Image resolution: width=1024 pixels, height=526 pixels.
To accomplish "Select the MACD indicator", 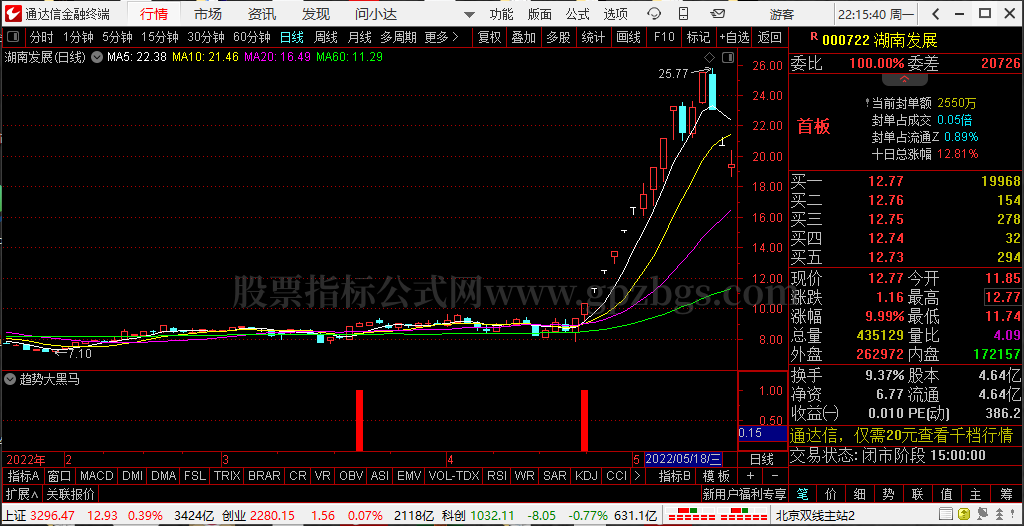I will click(x=96, y=476).
